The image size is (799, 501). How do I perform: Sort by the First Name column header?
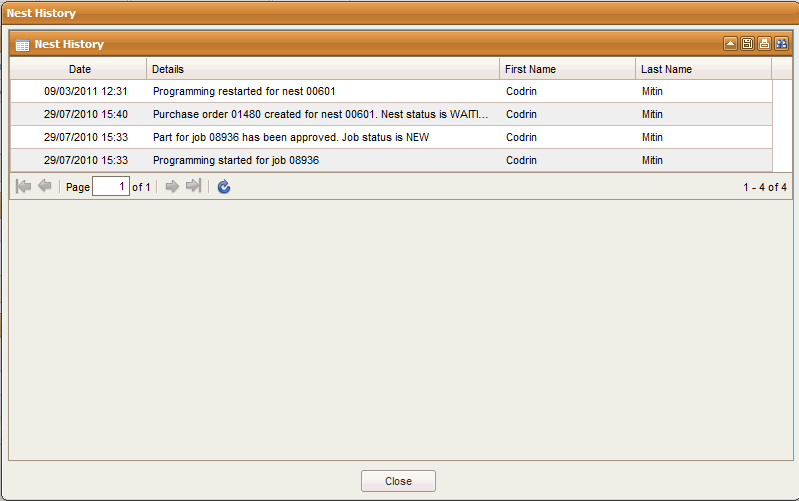pos(566,69)
